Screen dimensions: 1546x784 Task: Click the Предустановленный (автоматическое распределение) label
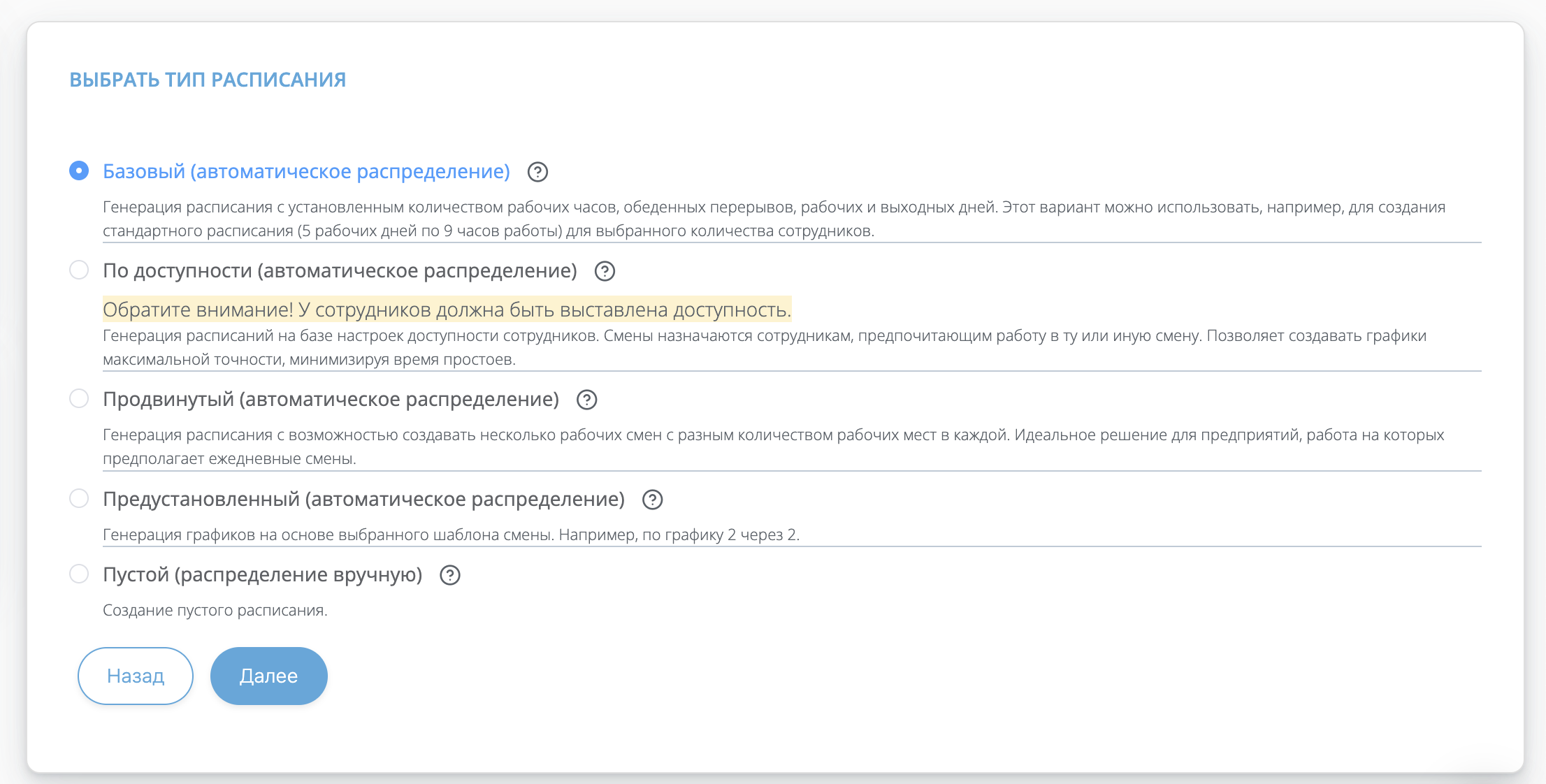click(x=363, y=499)
